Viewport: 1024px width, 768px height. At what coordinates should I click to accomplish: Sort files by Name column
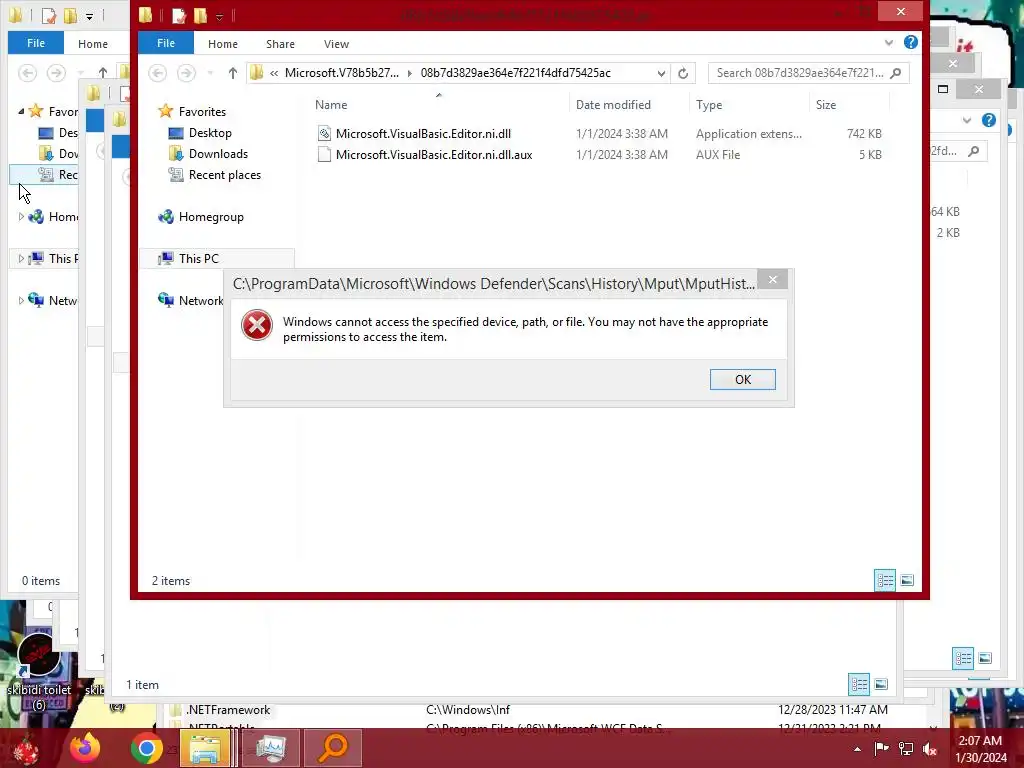331,104
